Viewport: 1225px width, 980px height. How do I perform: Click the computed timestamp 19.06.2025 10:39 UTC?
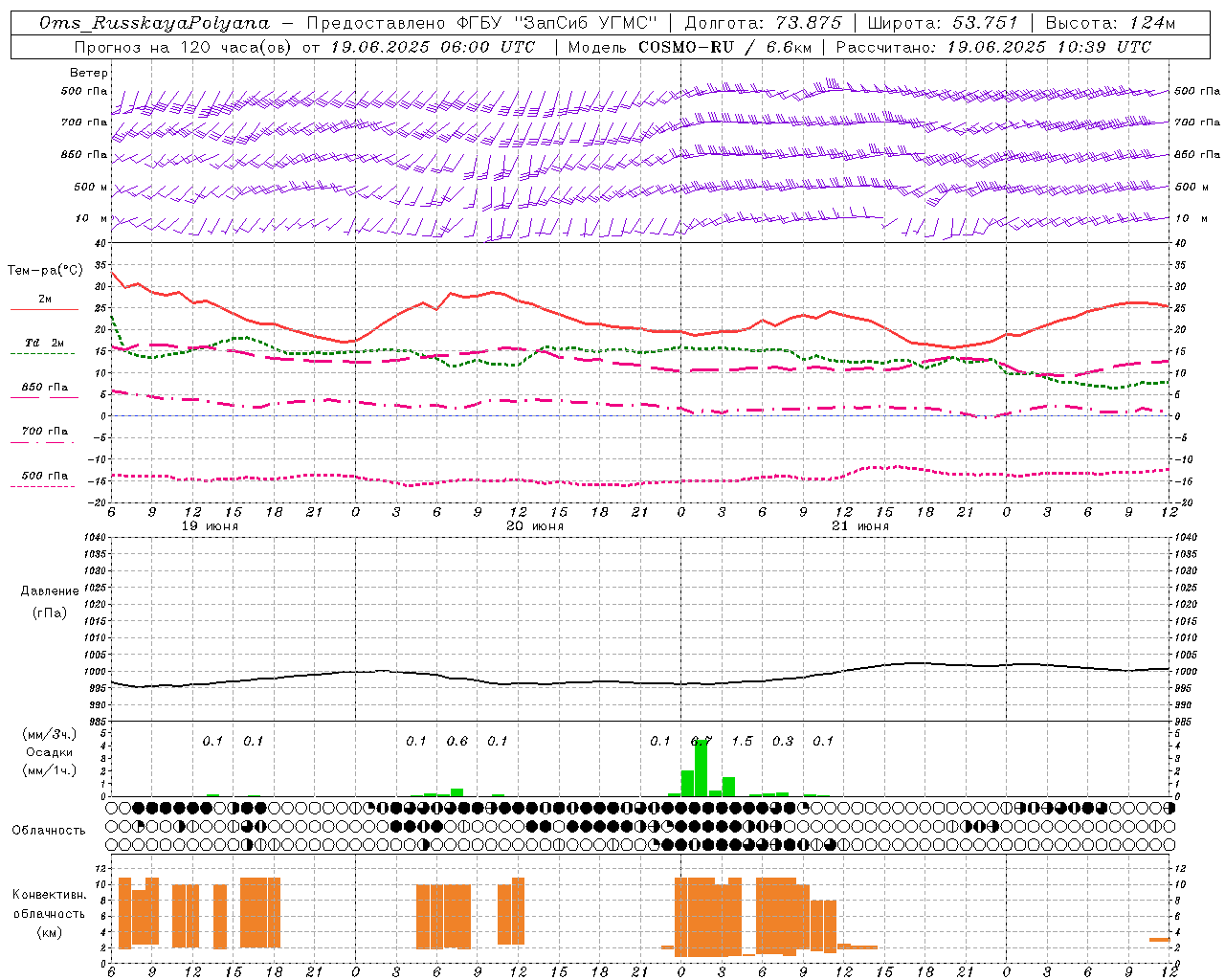coord(1049,47)
